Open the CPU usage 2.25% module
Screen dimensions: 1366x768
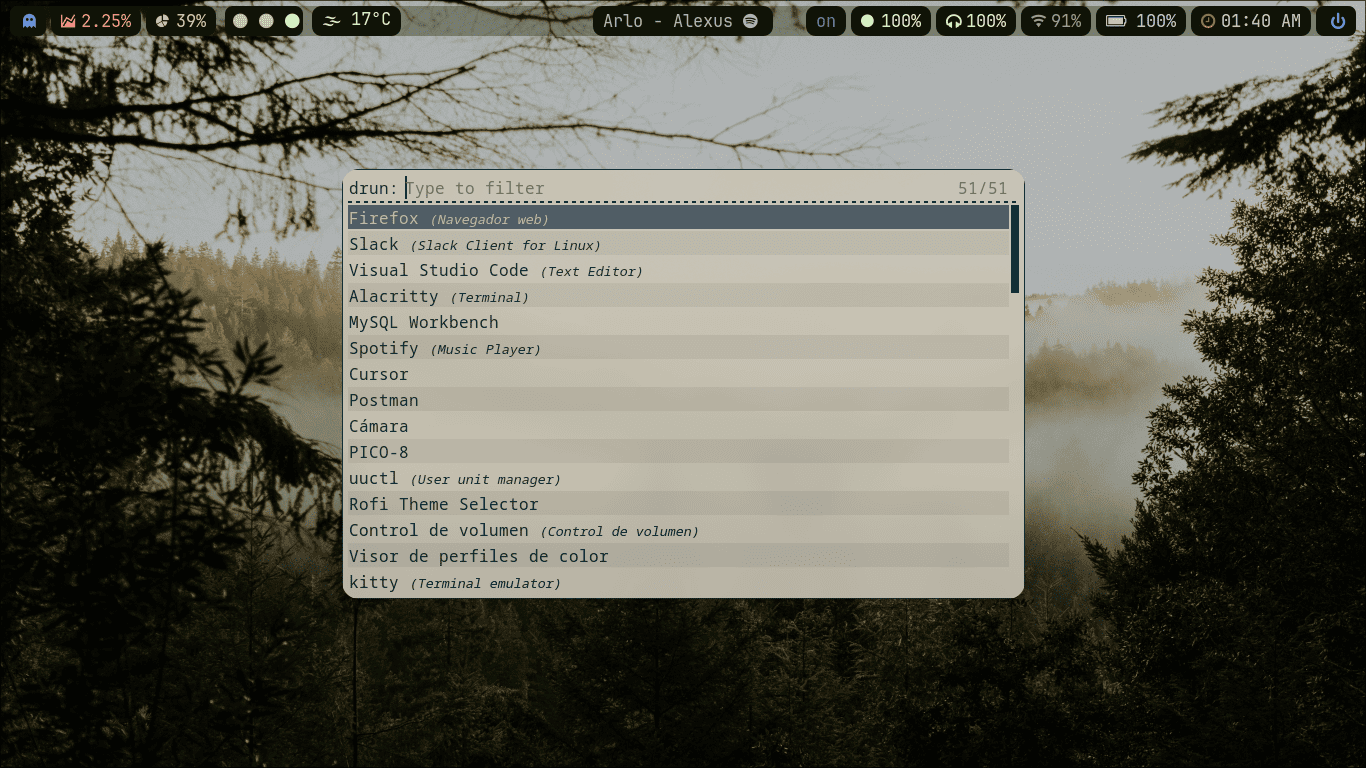tap(96, 21)
